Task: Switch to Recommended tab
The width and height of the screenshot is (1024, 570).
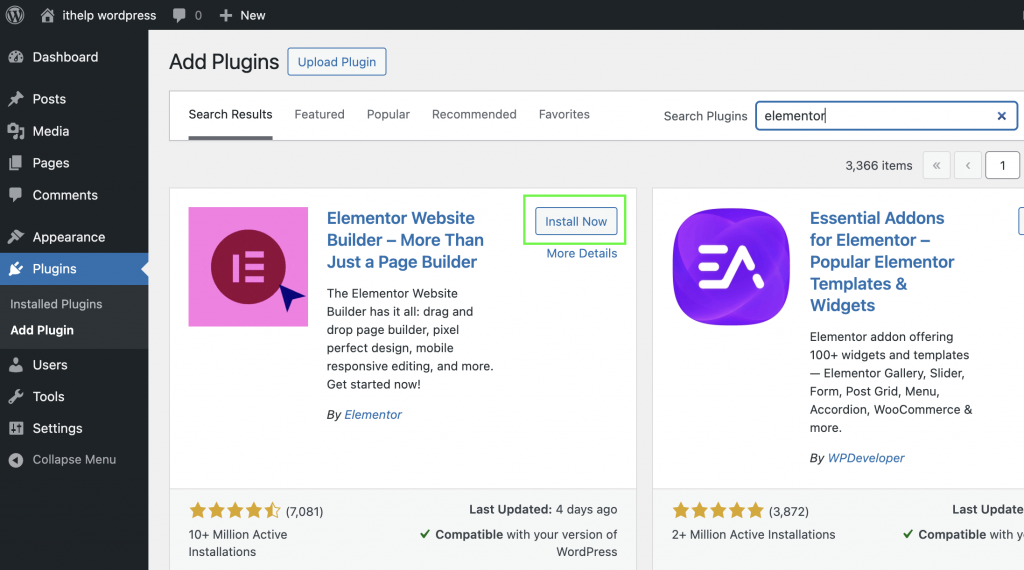Action: pos(474,115)
